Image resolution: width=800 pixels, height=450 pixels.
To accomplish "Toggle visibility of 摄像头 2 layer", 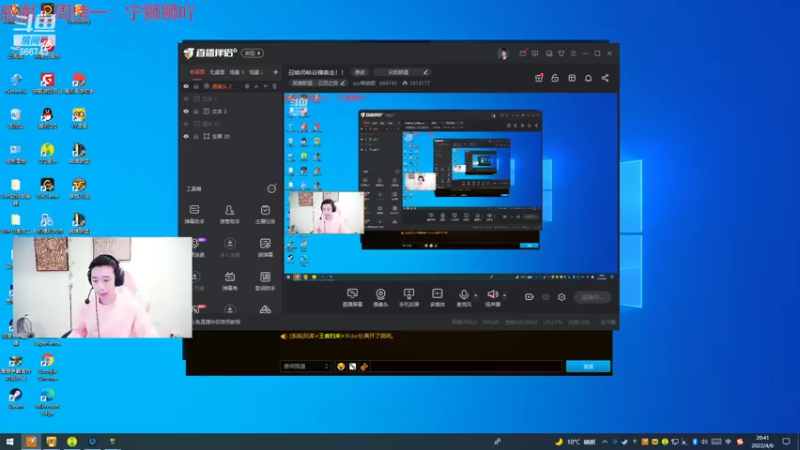I will point(186,86).
